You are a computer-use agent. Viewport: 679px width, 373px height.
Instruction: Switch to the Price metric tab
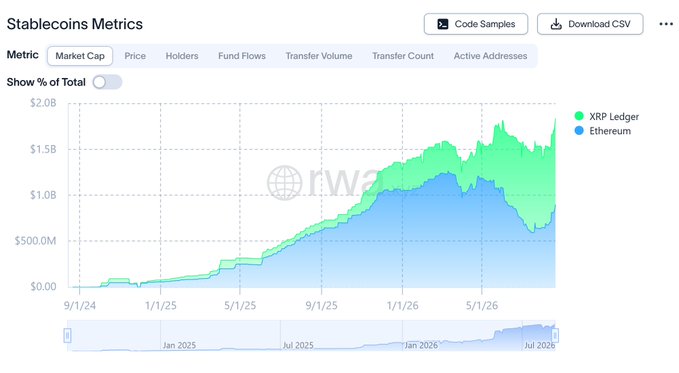[x=135, y=56]
